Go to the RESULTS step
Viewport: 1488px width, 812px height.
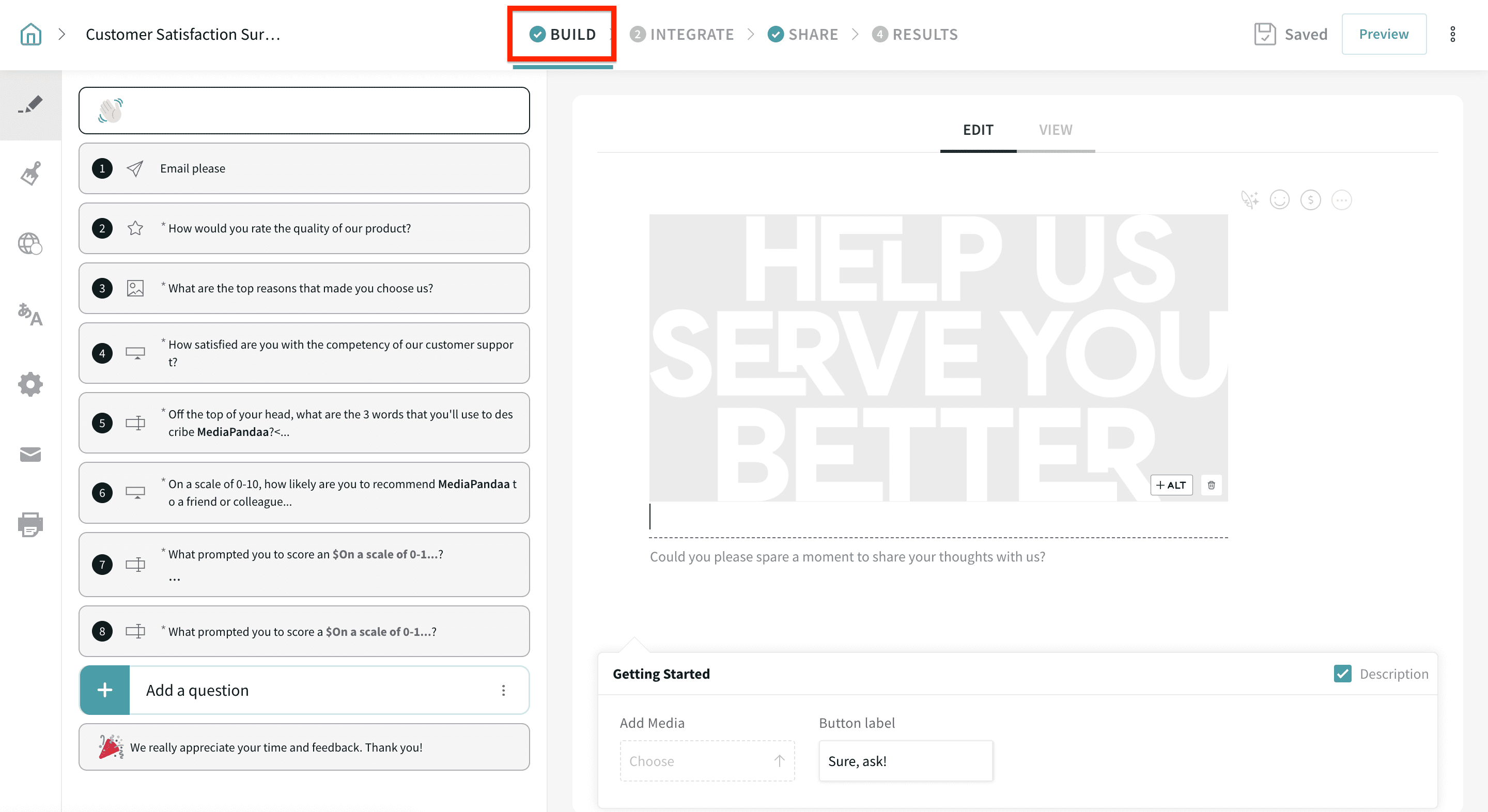[916, 34]
